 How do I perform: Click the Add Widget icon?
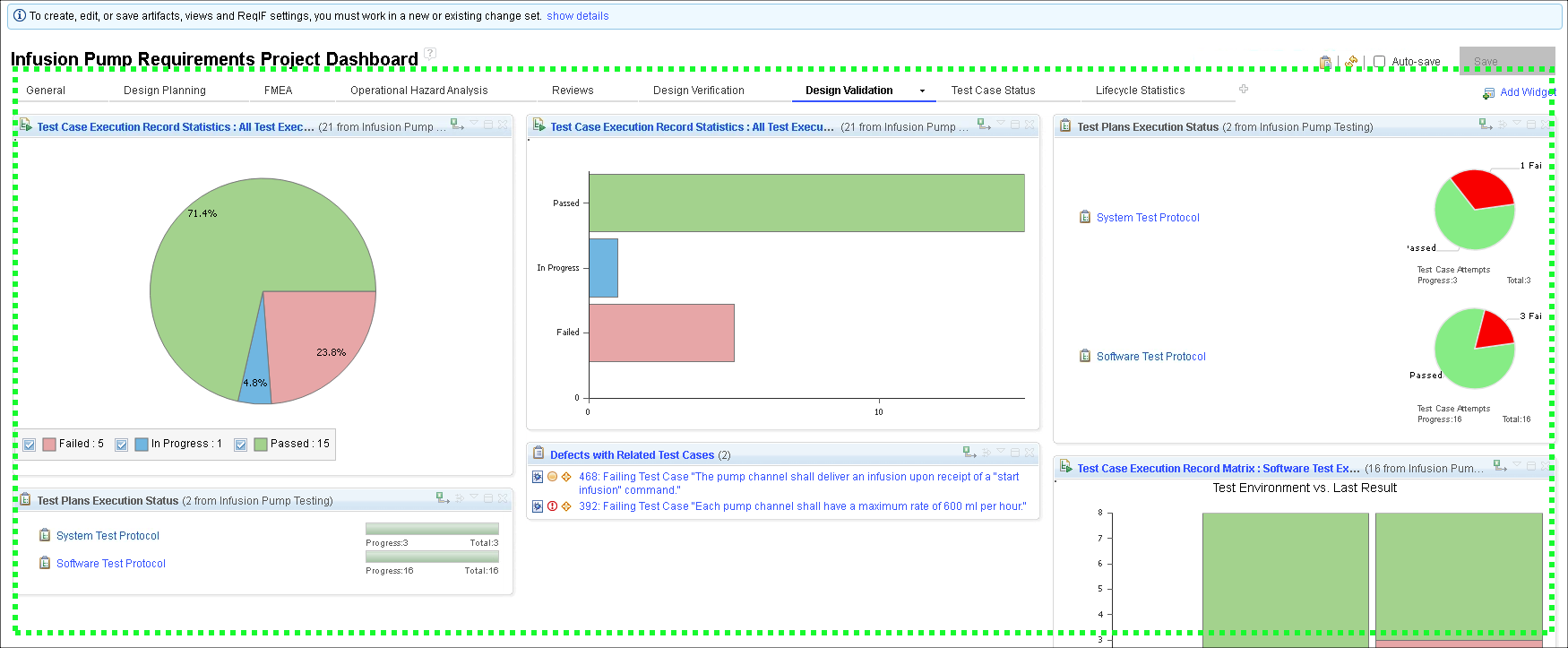1488,93
